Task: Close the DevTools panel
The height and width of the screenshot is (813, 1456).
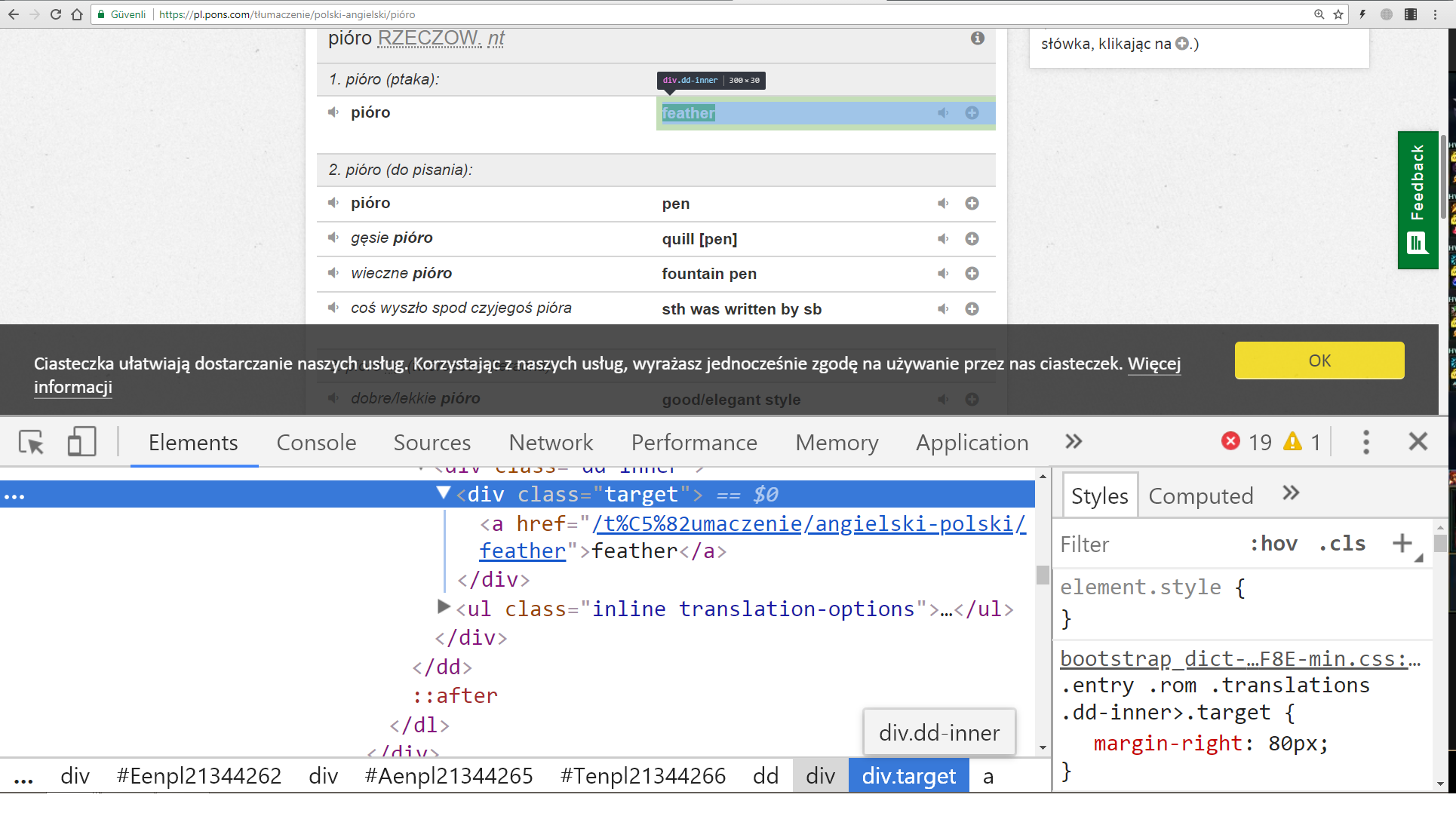Action: pyautogui.click(x=1418, y=442)
